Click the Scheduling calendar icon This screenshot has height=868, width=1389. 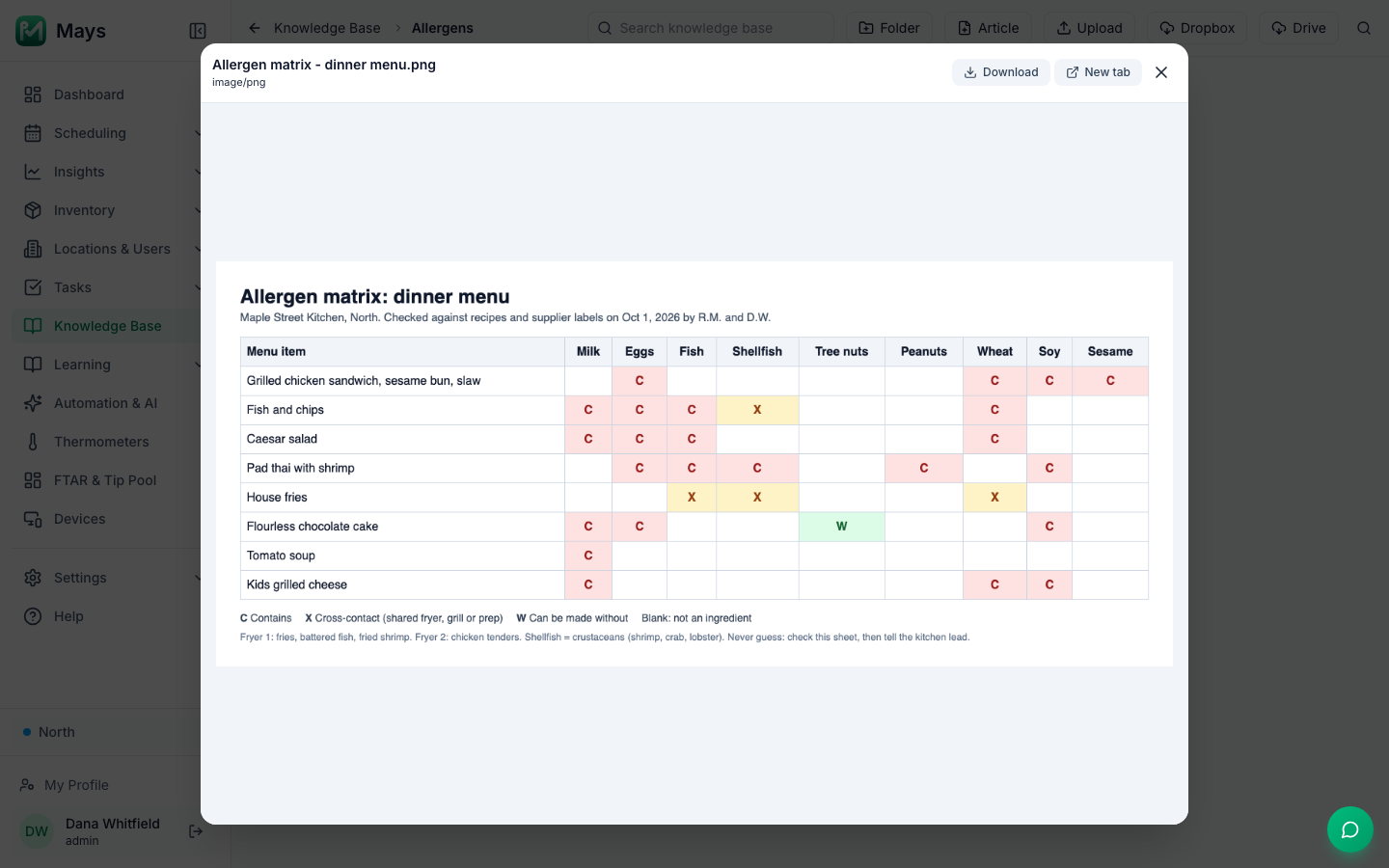tap(33, 133)
